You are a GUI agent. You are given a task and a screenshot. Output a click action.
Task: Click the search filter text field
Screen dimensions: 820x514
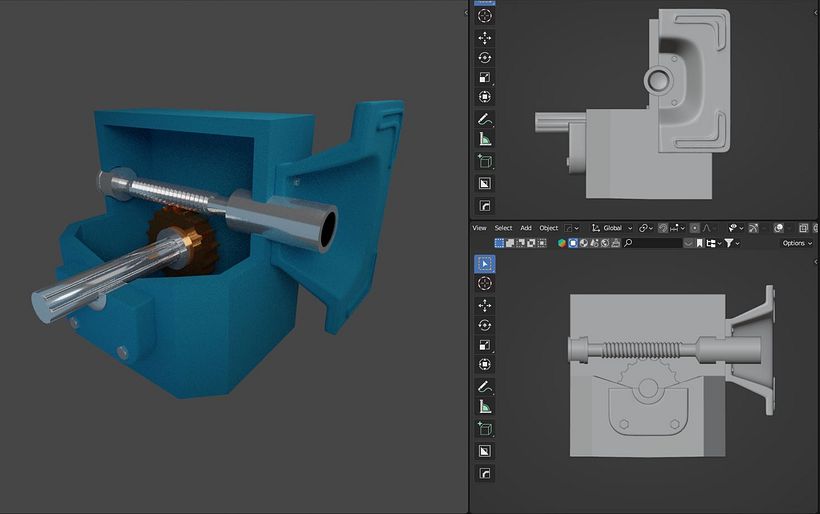click(x=652, y=243)
